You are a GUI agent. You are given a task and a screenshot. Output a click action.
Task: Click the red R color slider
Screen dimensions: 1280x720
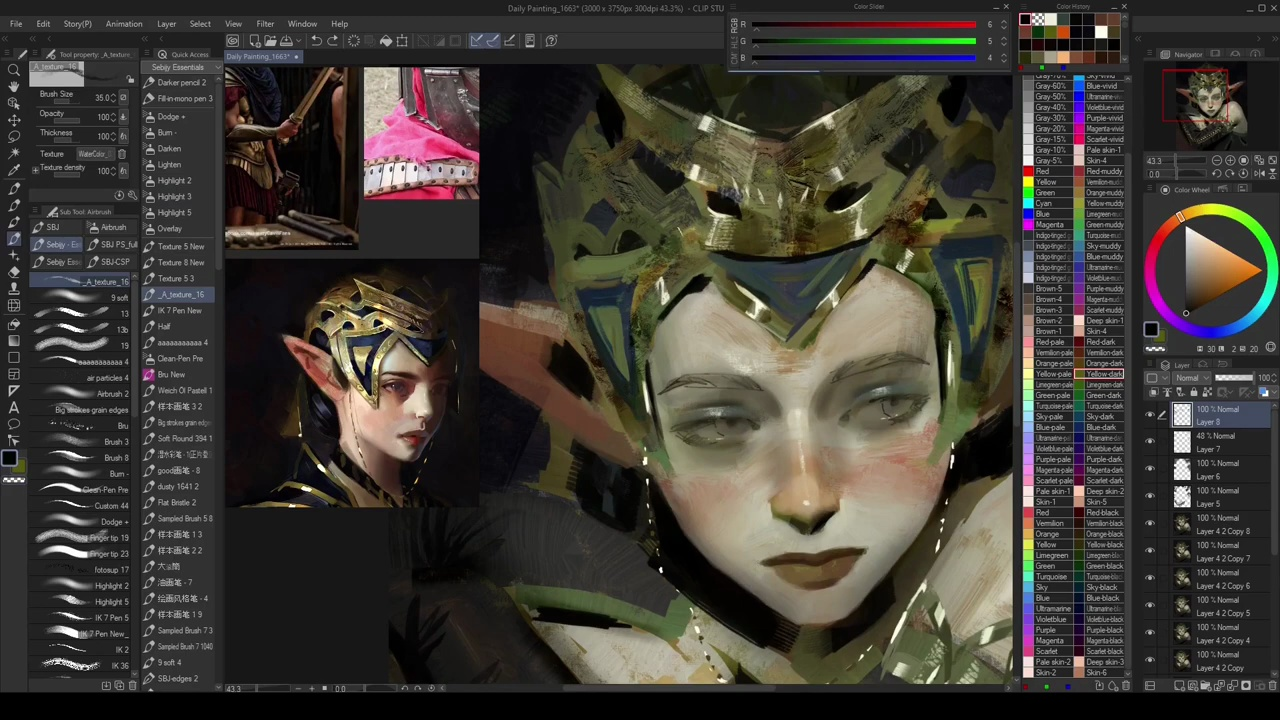click(864, 25)
